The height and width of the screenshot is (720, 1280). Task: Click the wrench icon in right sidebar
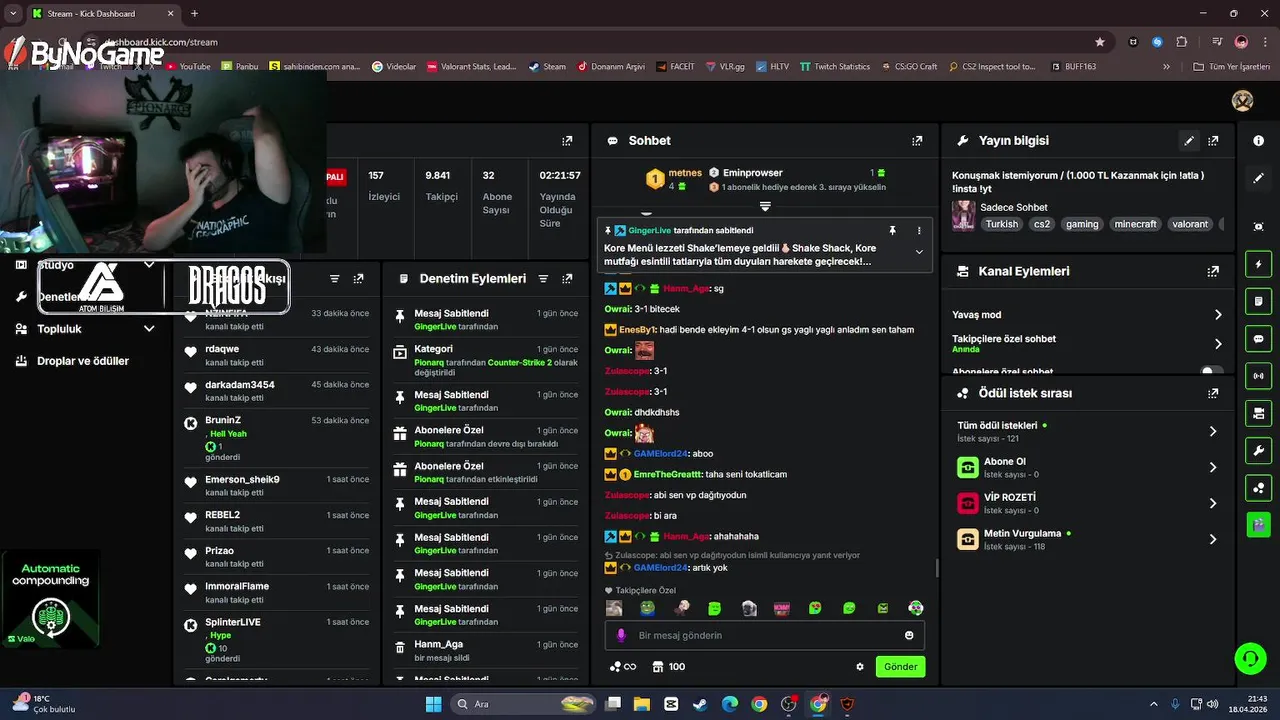pos(1258,450)
